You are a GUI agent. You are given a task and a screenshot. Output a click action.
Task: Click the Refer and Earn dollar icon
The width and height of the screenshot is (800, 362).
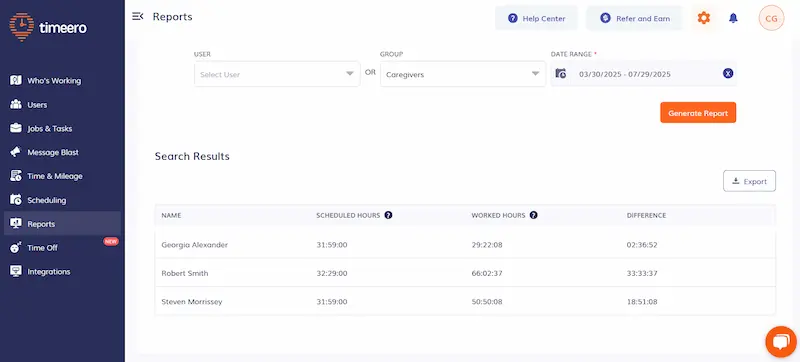coord(605,18)
